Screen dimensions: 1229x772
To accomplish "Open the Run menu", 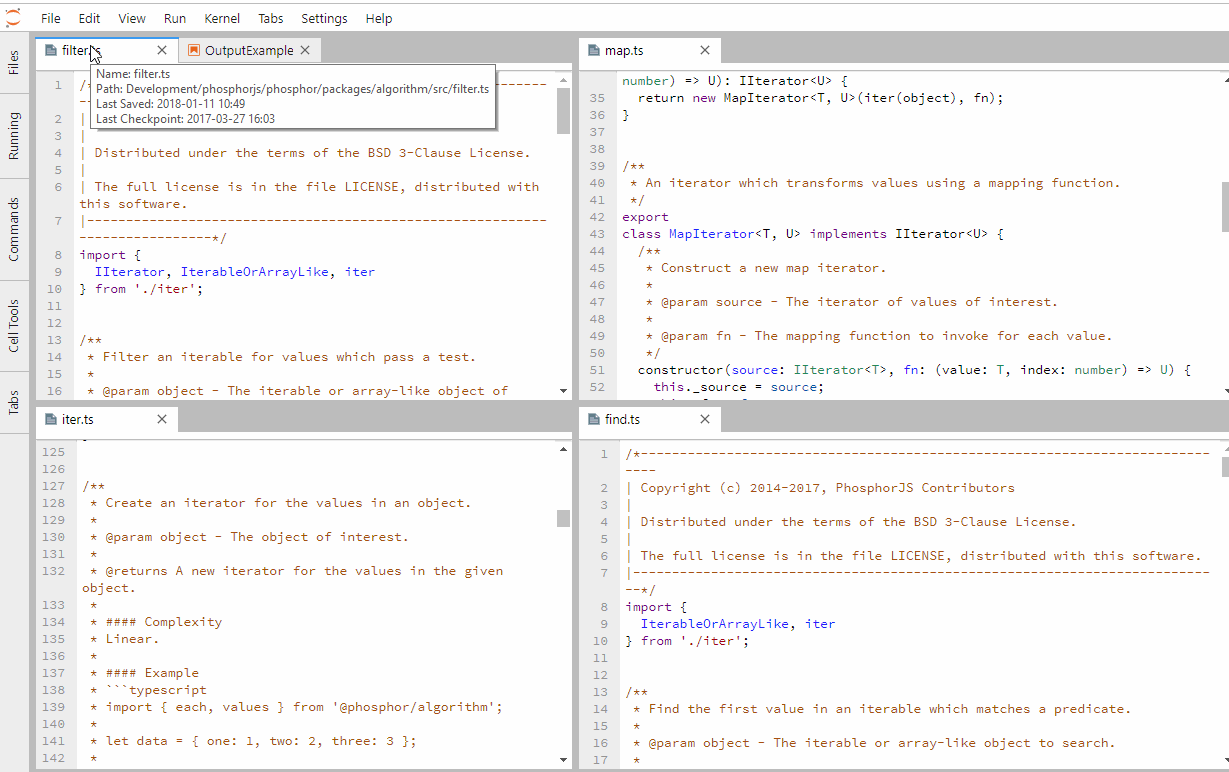I will 175,18.
